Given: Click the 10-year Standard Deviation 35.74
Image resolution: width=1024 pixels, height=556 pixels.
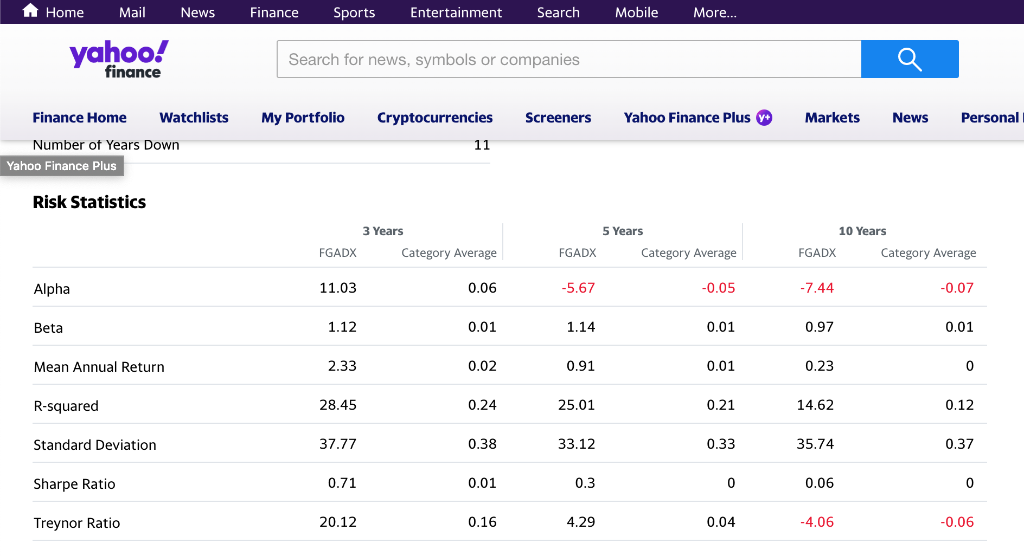Looking at the screenshot, I should tap(815, 445).
